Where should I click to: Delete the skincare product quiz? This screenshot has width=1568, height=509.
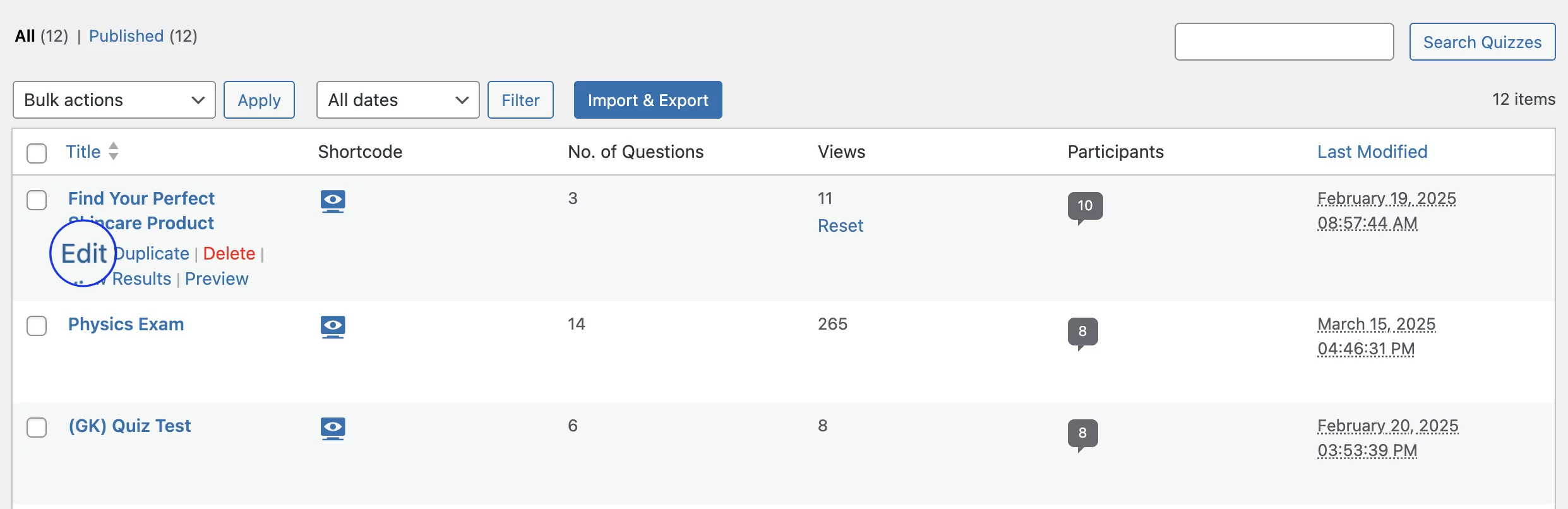229,253
